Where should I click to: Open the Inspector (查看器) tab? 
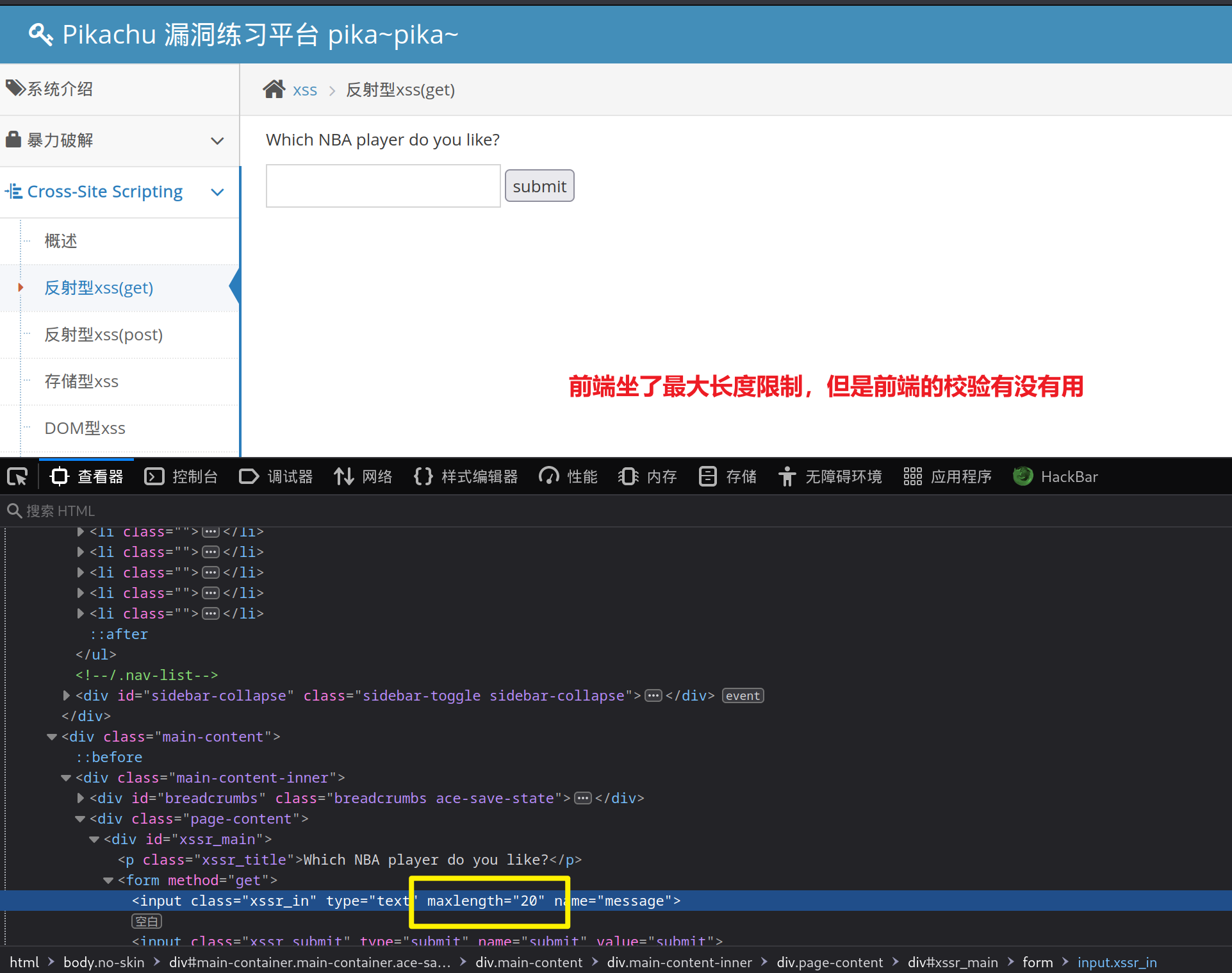click(x=86, y=477)
